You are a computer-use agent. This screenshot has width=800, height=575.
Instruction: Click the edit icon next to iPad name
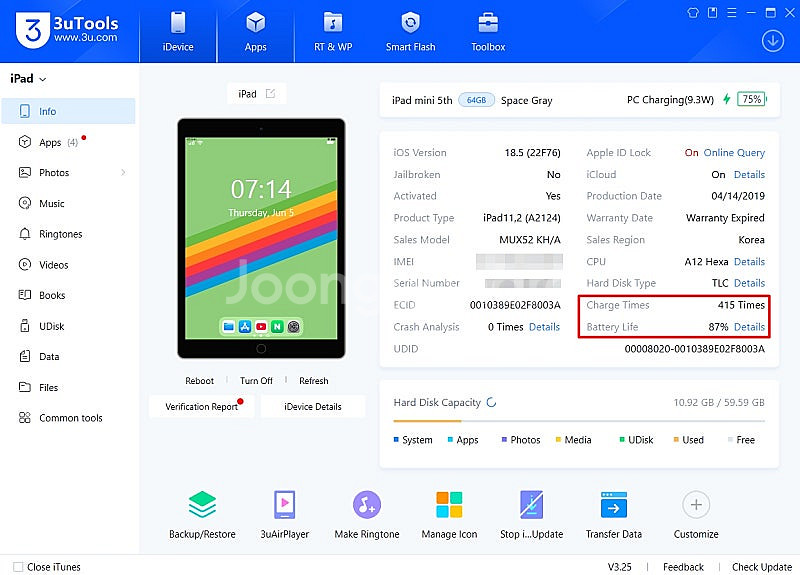click(270, 93)
